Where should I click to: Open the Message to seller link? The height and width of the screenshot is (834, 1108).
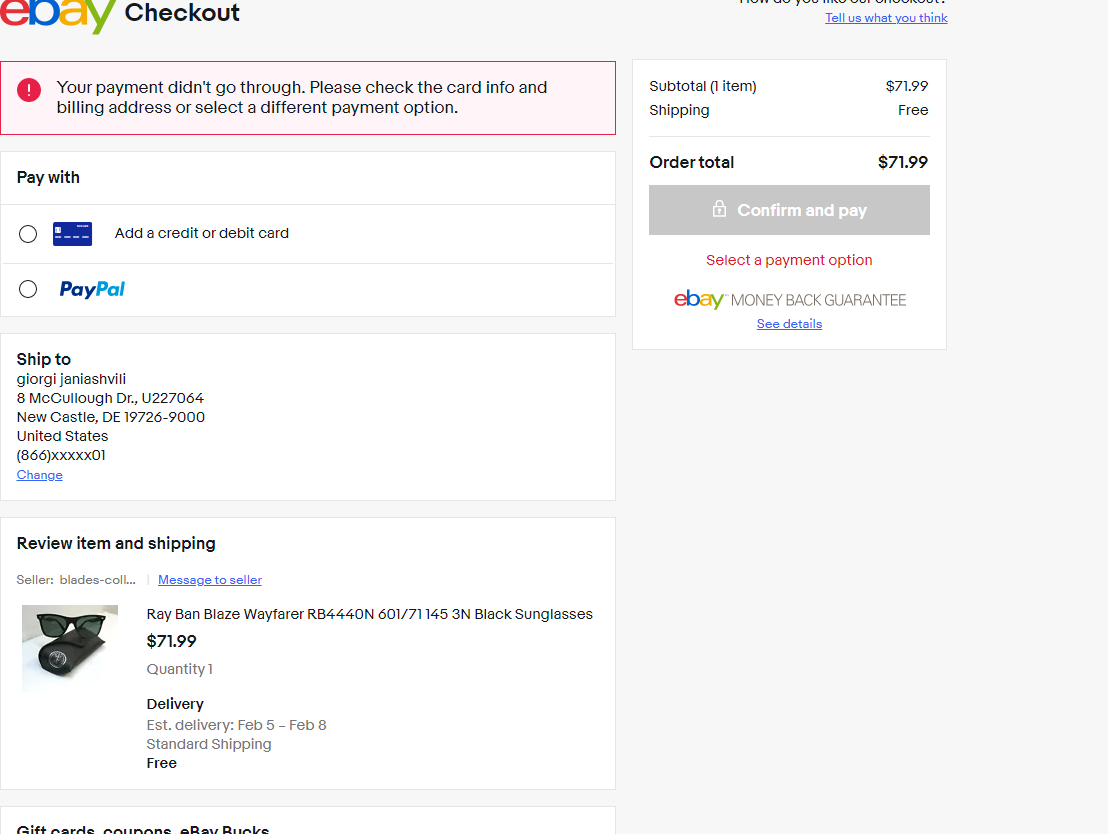[x=210, y=580]
